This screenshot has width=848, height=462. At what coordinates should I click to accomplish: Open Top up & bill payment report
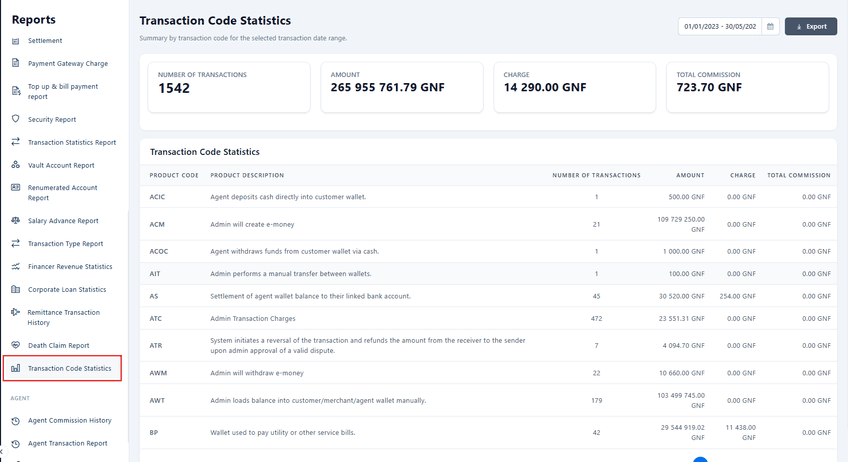pos(63,91)
